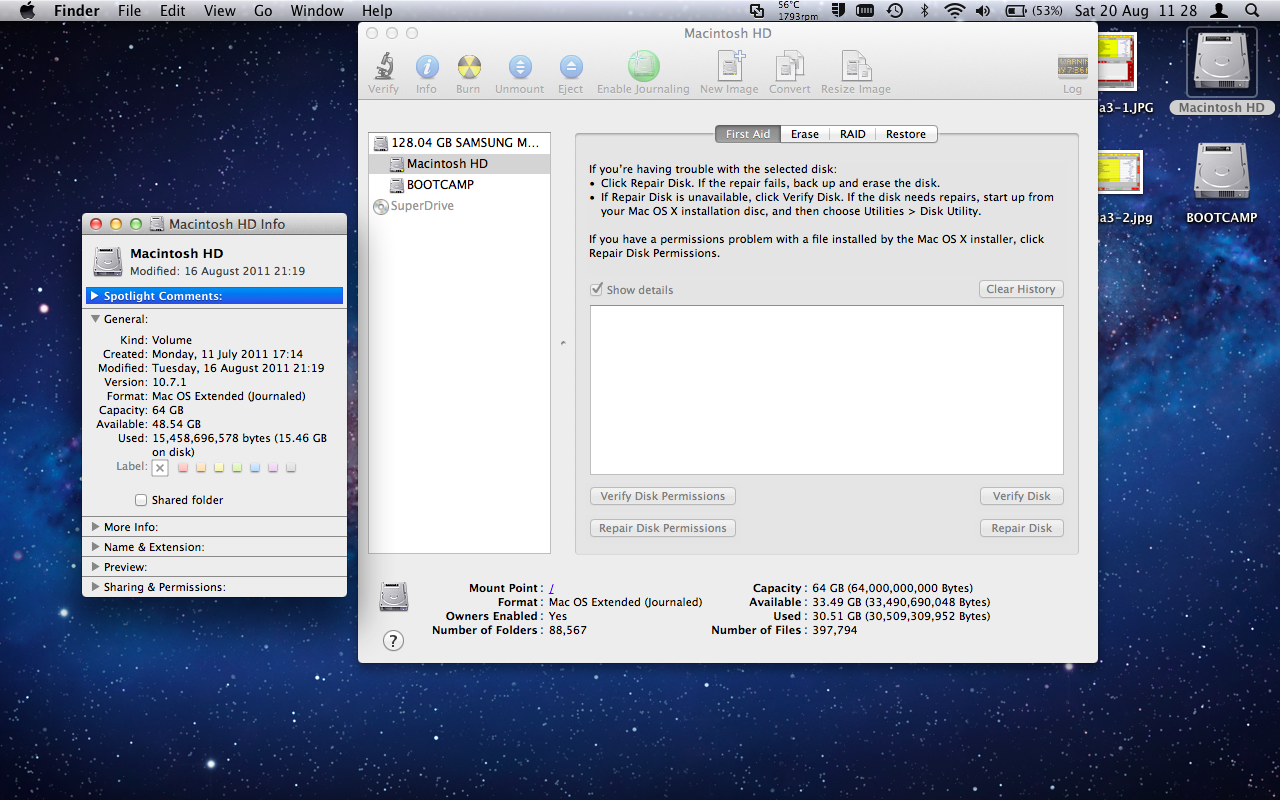Click the Verify microscope toolbar icon
This screenshot has height=800, width=1280.
tap(383, 67)
